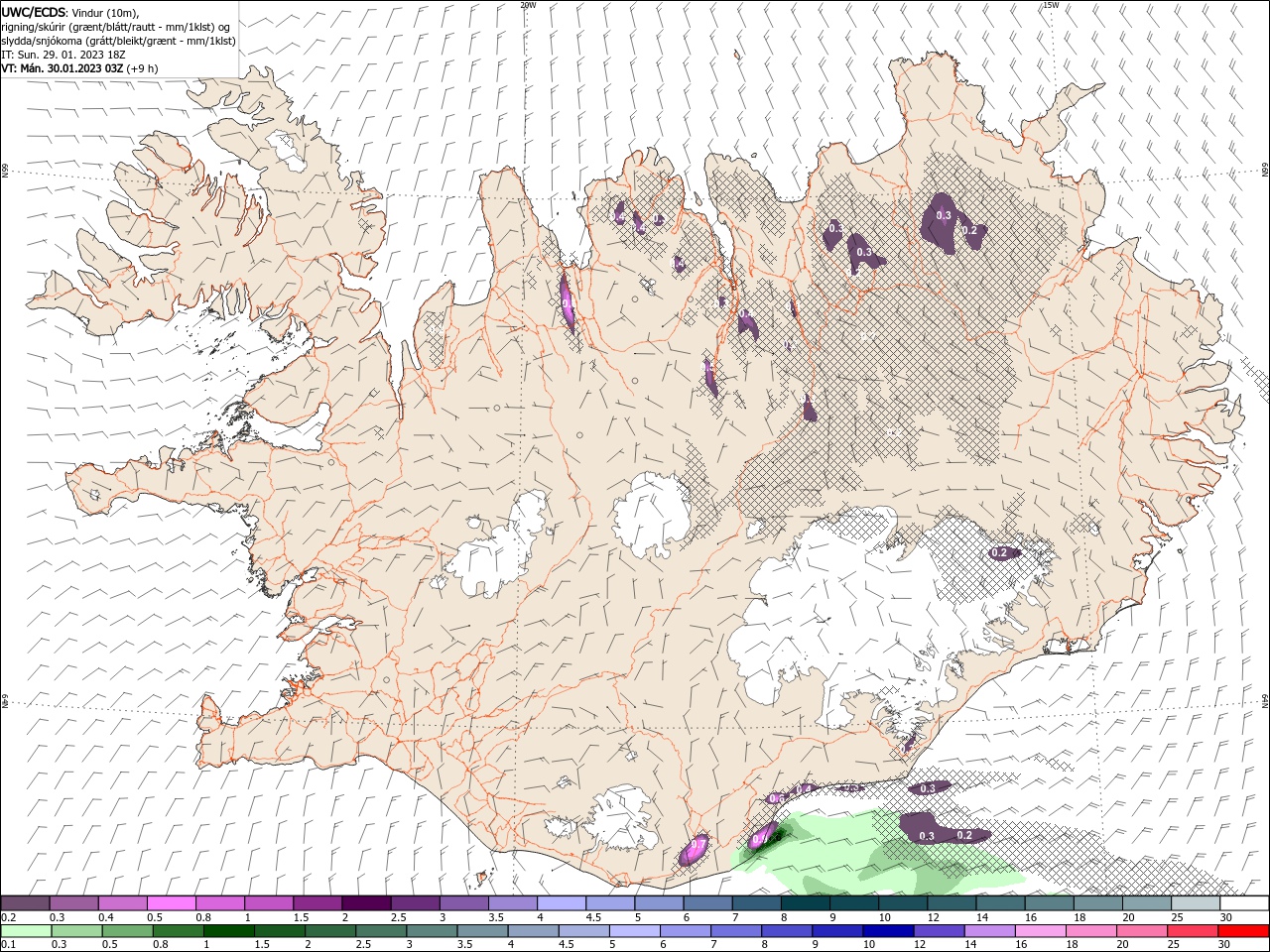Screen dimensions: 1270x952
Task: Select the light lavender swatch right of upper 4
Action: pos(562,903)
